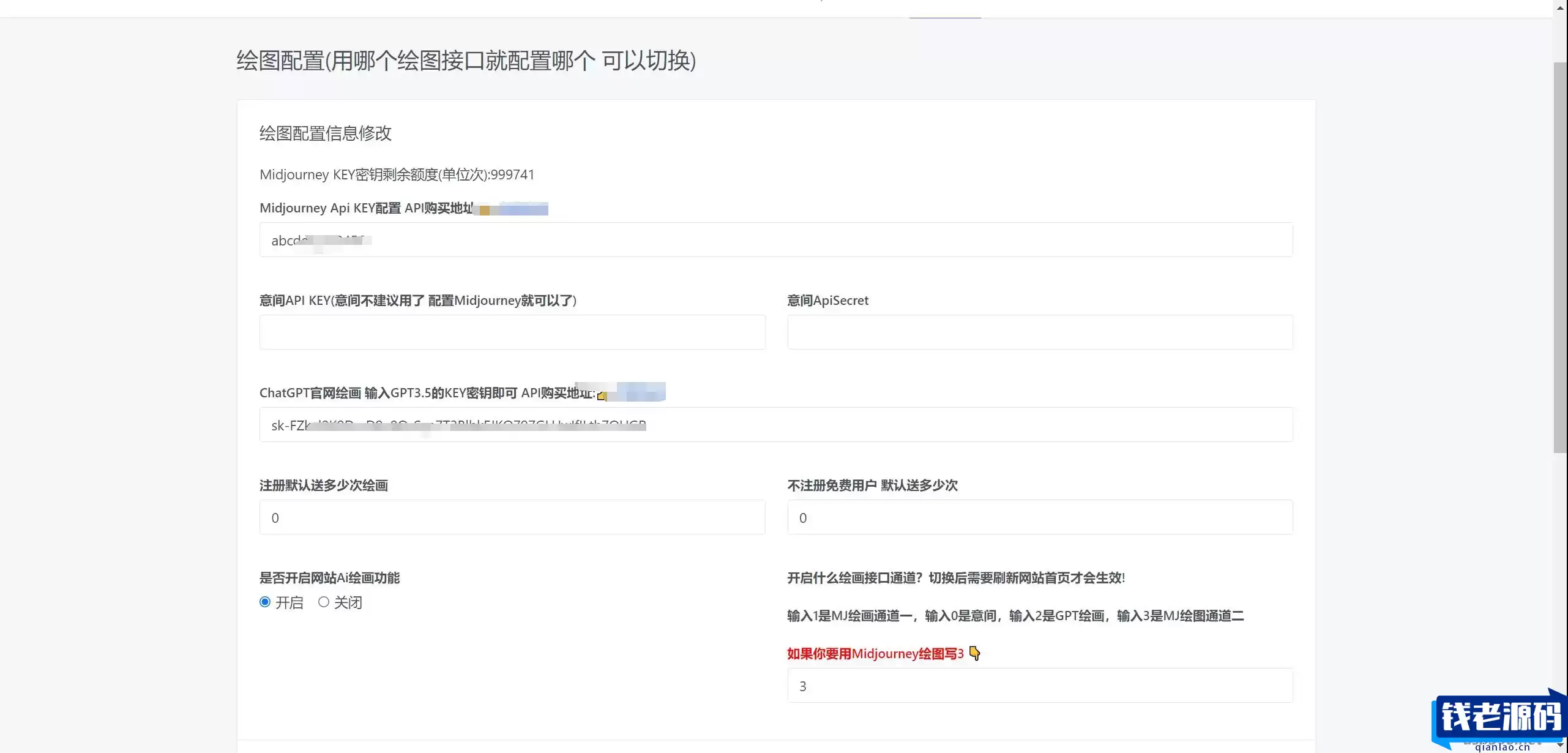Open the blurred ChatGPT API购买地址 link
The height and width of the screenshot is (753, 1568).
632,392
